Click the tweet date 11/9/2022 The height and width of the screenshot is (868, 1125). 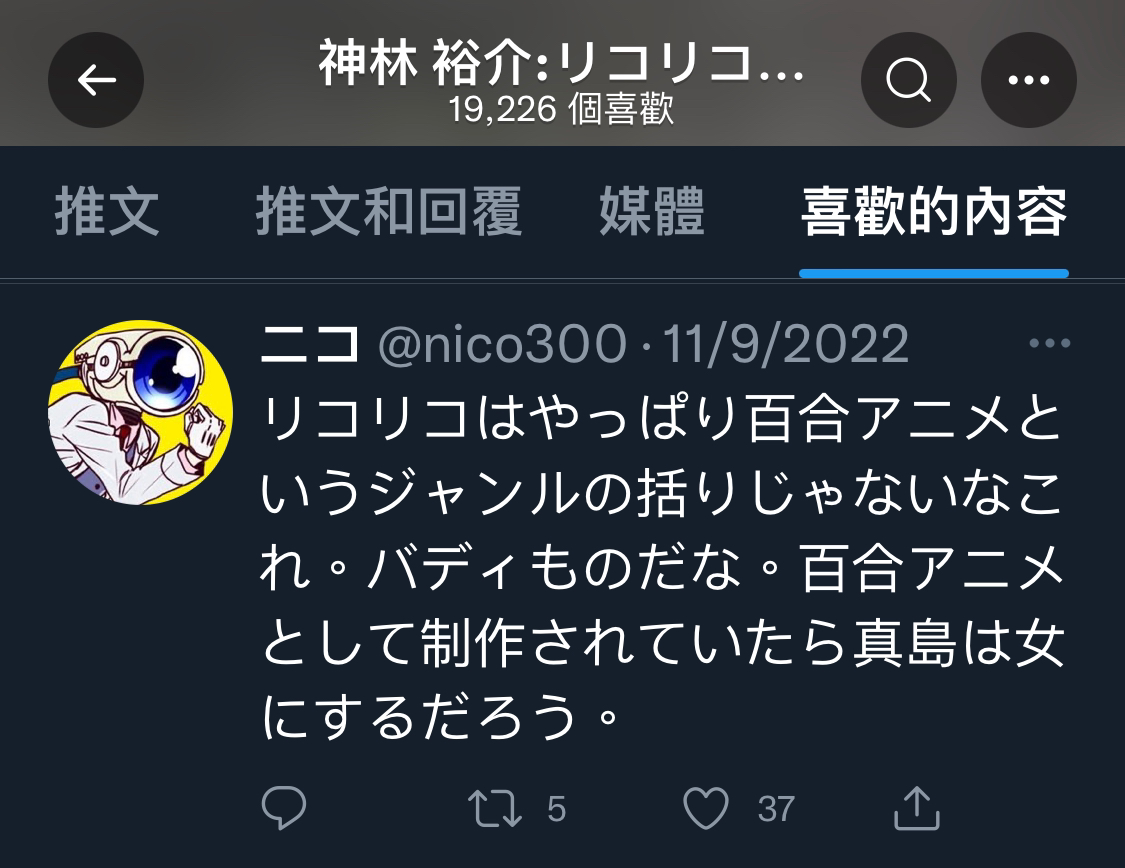click(786, 344)
